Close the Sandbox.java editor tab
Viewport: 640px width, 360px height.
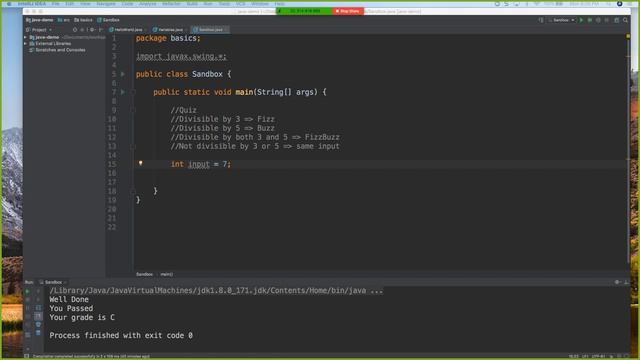point(226,30)
